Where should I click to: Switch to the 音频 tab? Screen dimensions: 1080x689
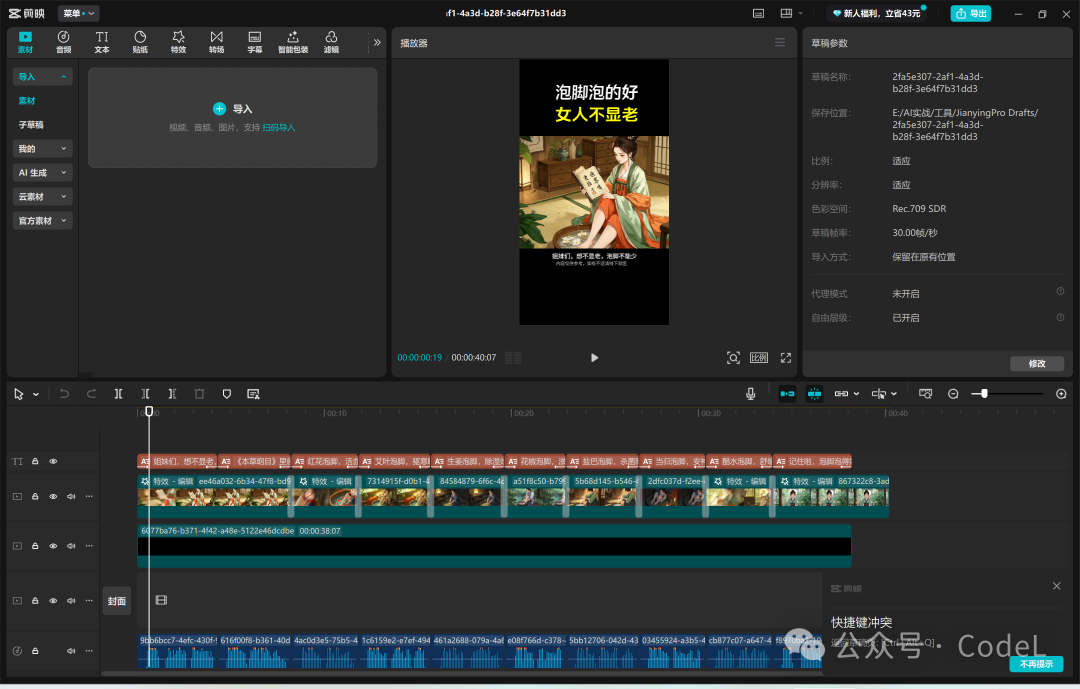coord(63,42)
